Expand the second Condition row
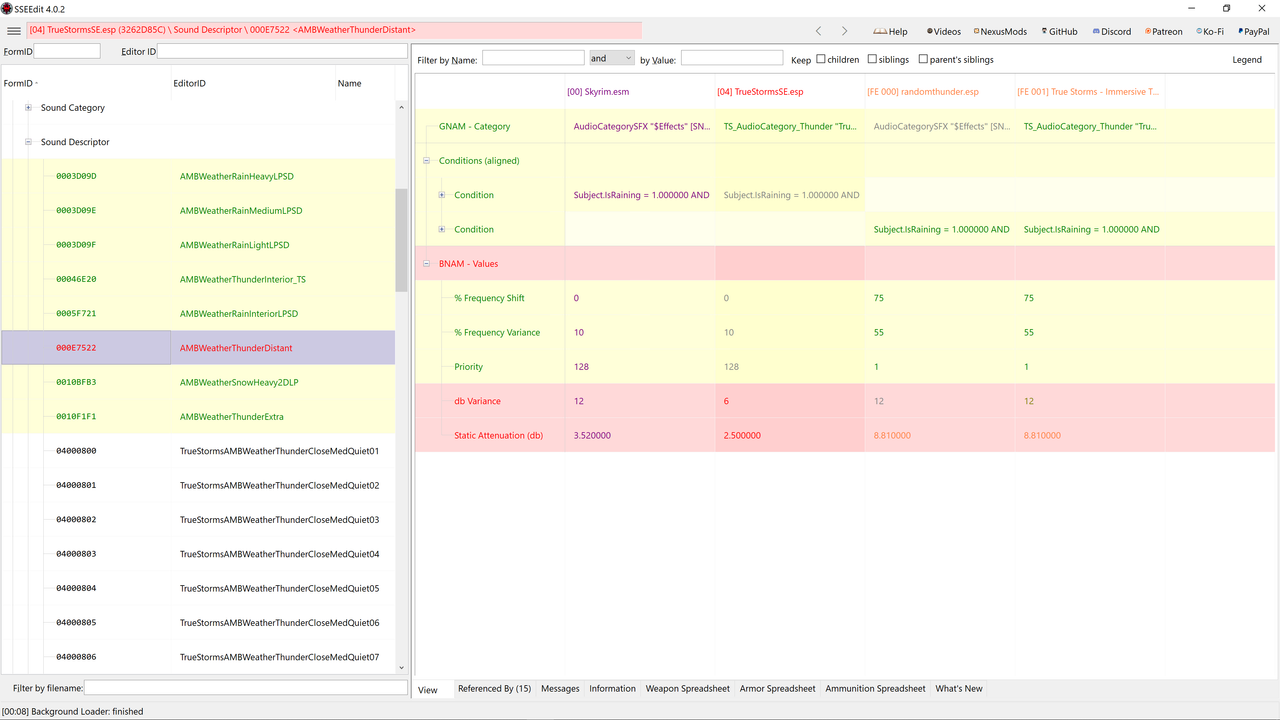 (x=442, y=229)
